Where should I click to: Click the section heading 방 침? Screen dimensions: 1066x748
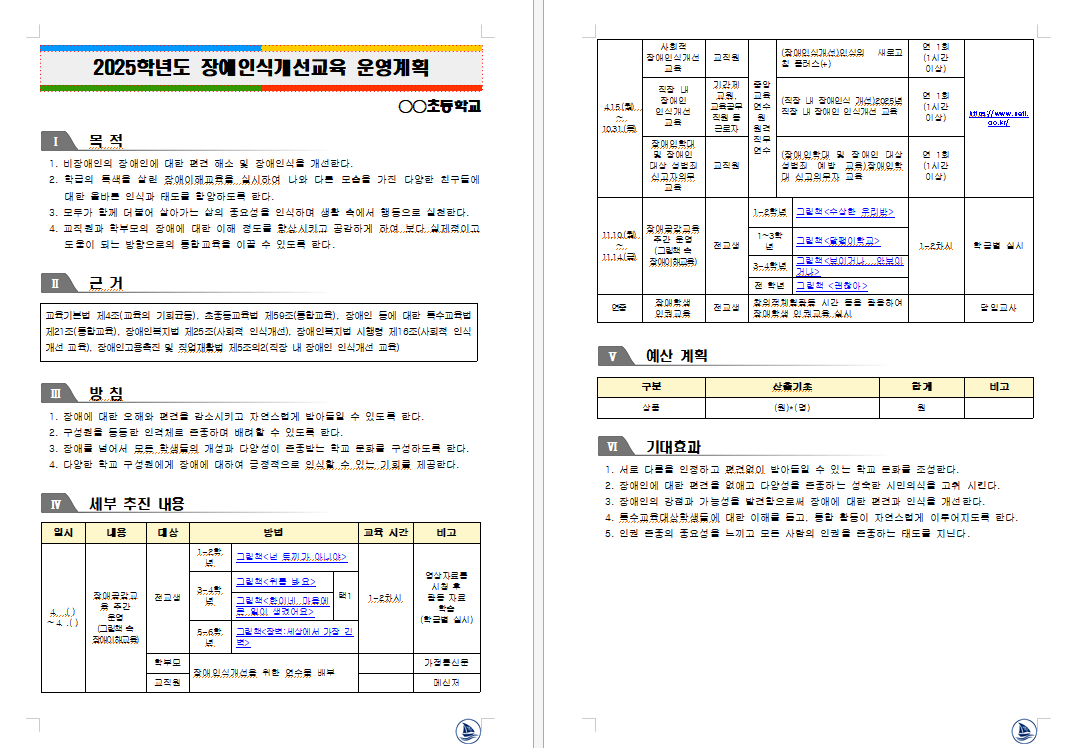click(x=106, y=394)
